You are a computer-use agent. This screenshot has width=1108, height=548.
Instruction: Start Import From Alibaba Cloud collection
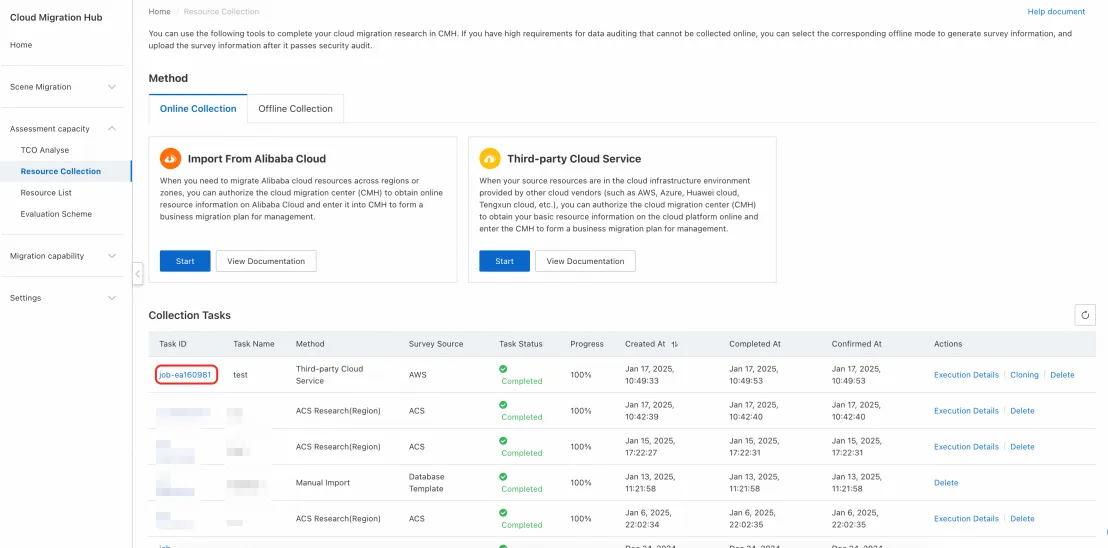[x=185, y=261]
